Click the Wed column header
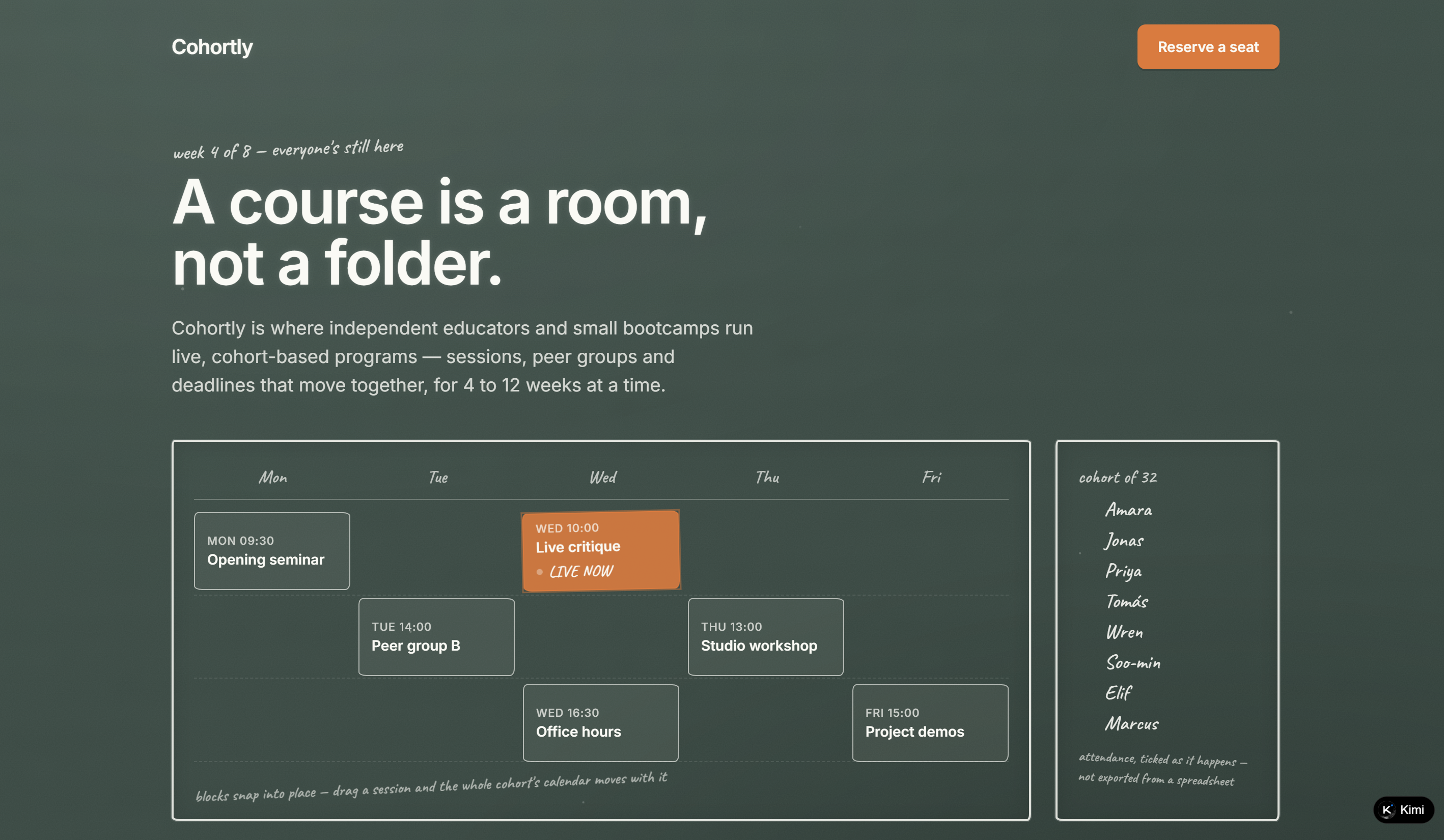The width and height of the screenshot is (1444, 840). click(602, 478)
